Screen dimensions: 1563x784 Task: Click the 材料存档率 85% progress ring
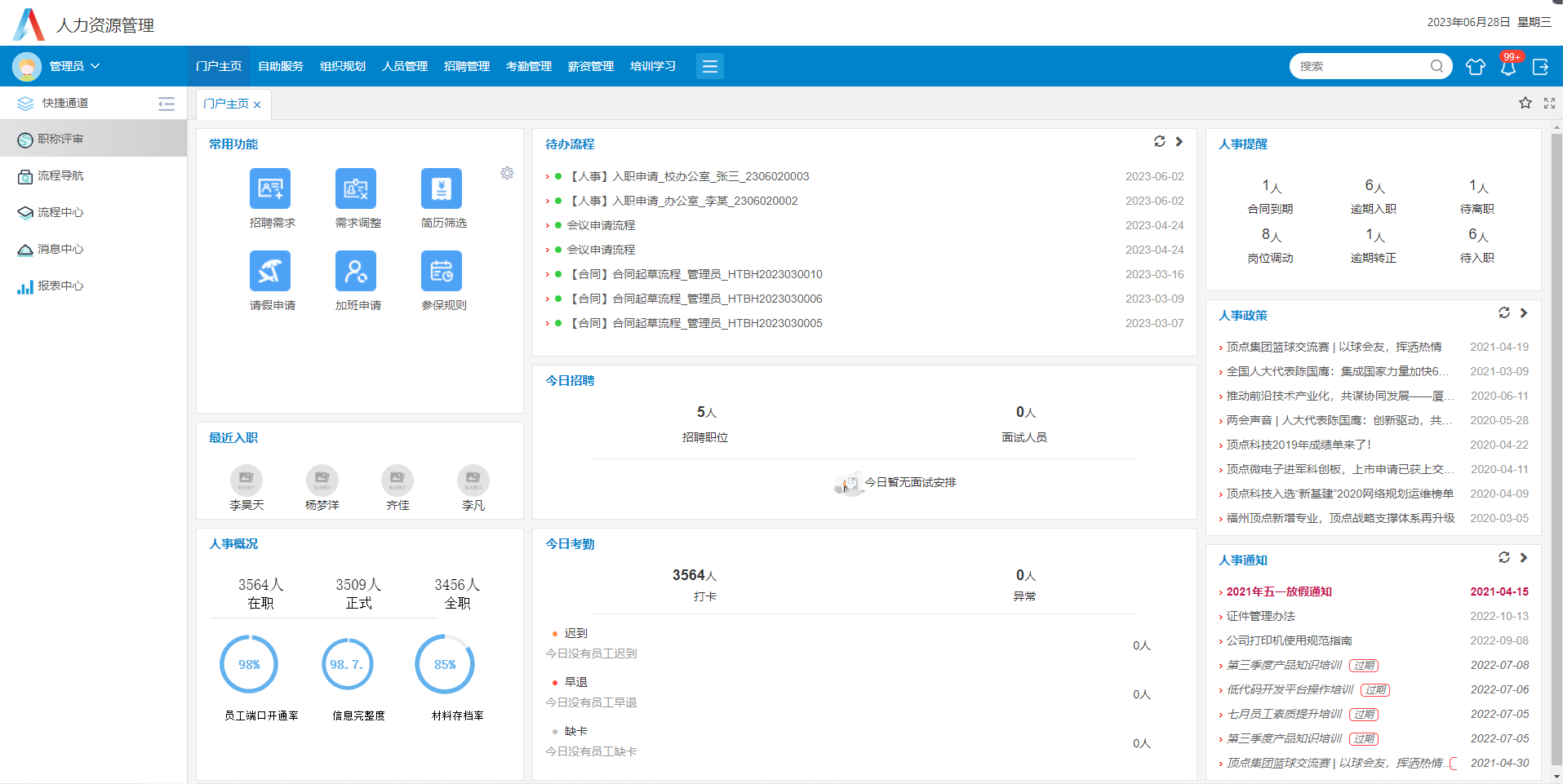[x=445, y=664]
